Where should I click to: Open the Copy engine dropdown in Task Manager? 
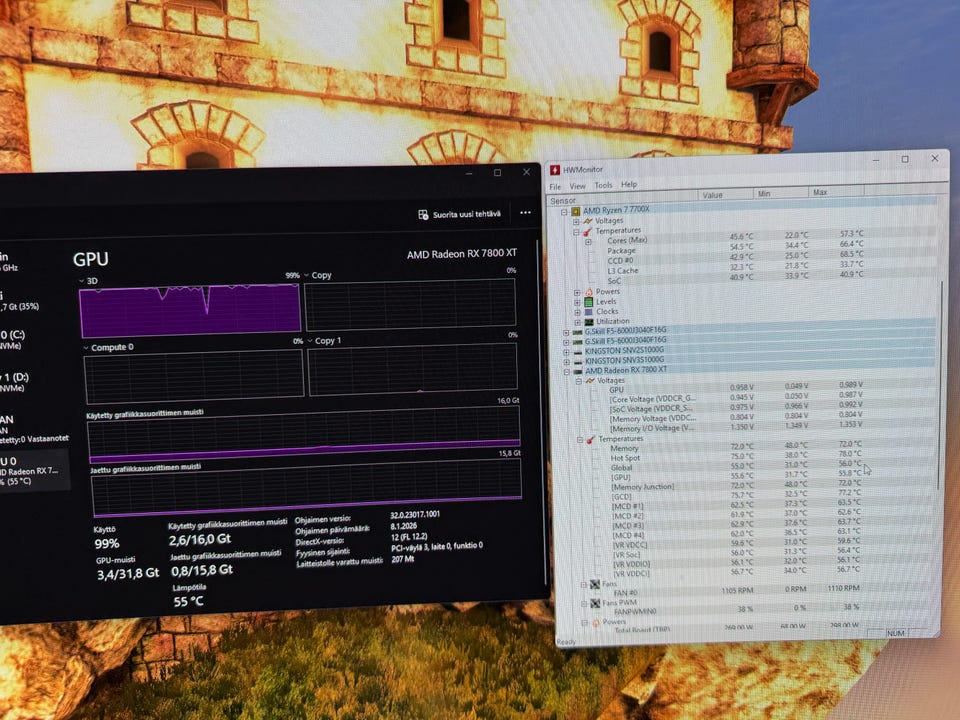click(307, 276)
